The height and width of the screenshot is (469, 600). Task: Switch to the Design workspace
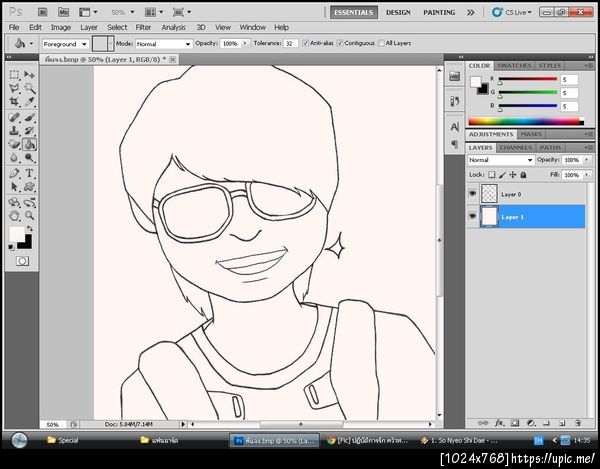tap(398, 12)
